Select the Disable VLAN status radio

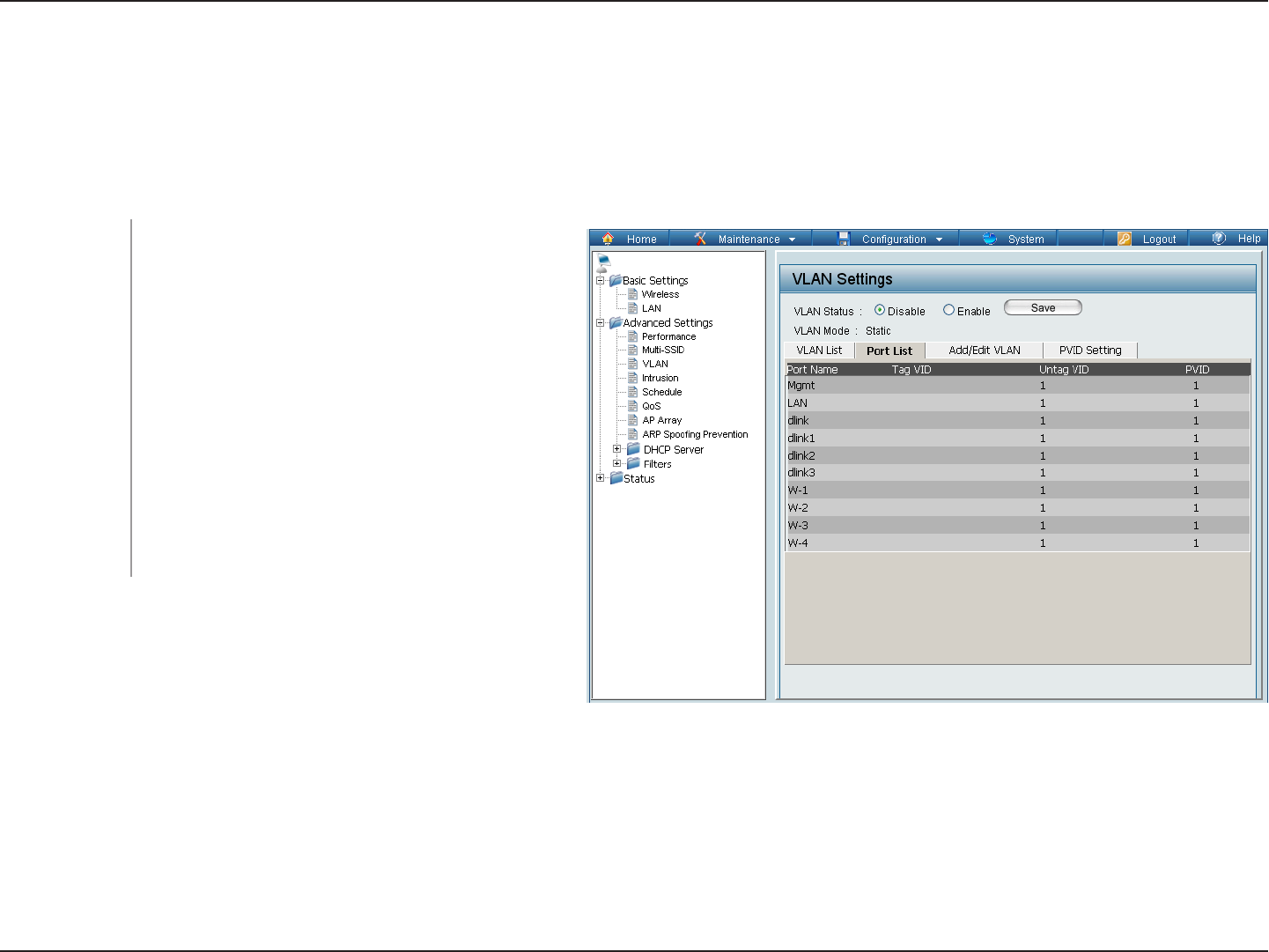880,310
